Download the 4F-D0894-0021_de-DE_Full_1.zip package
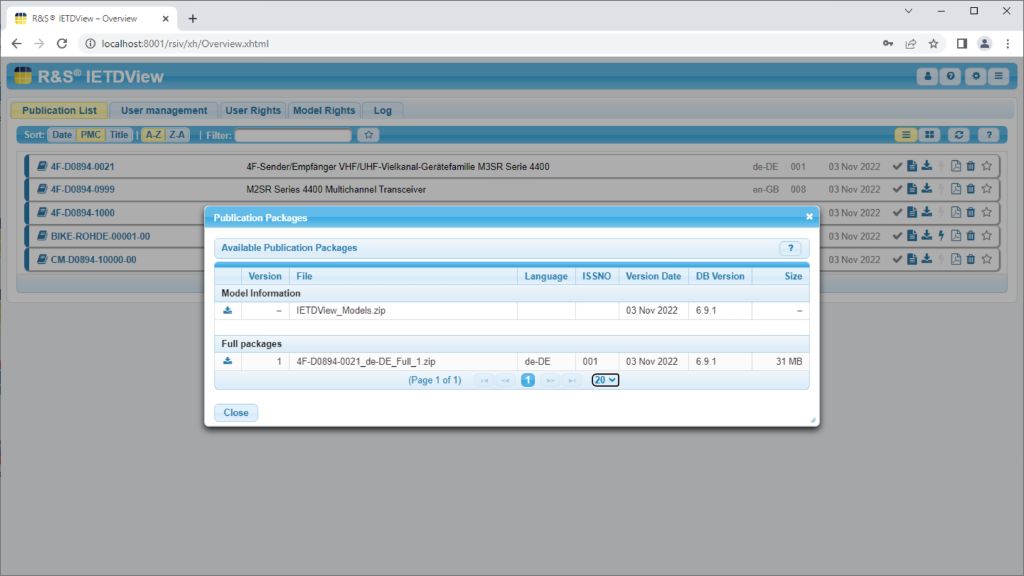 (x=227, y=361)
